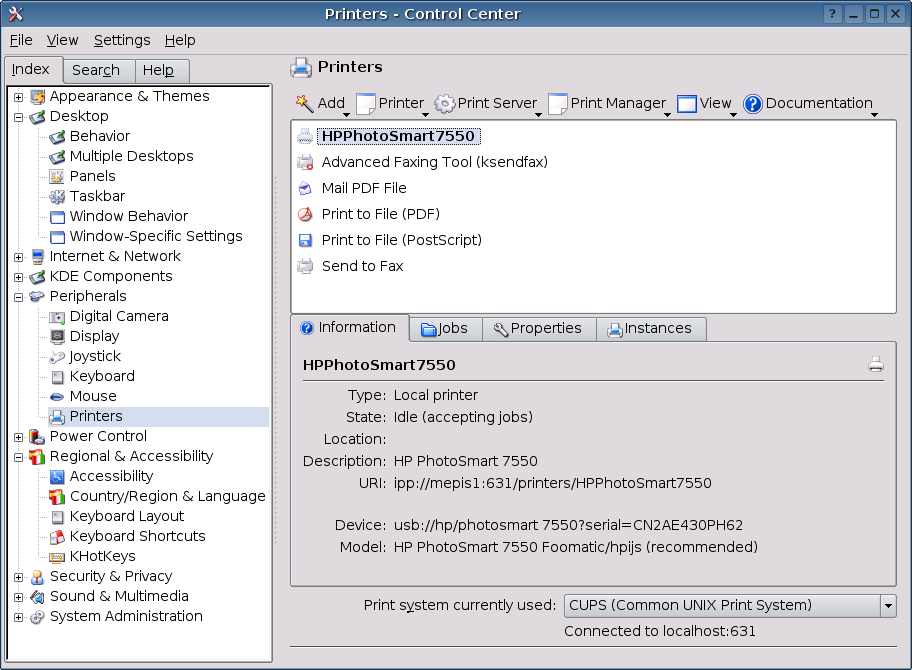Image resolution: width=912 pixels, height=670 pixels.
Task: Open the Digital Camera module
Action: coord(119,316)
